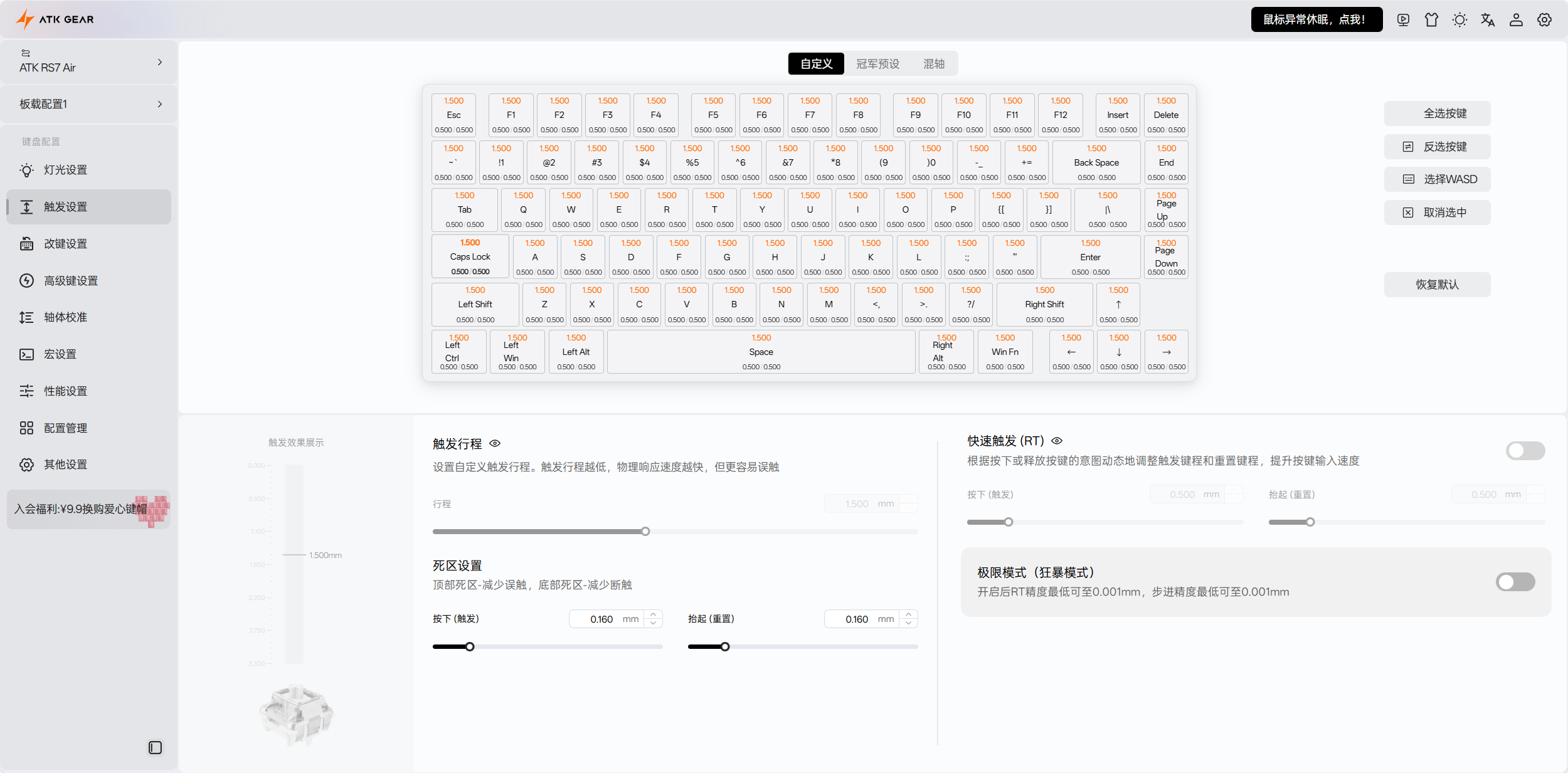1568x773 pixels.
Task: Turn on 极限模式 (狂暴模式) toggle
Action: [1515, 582]
